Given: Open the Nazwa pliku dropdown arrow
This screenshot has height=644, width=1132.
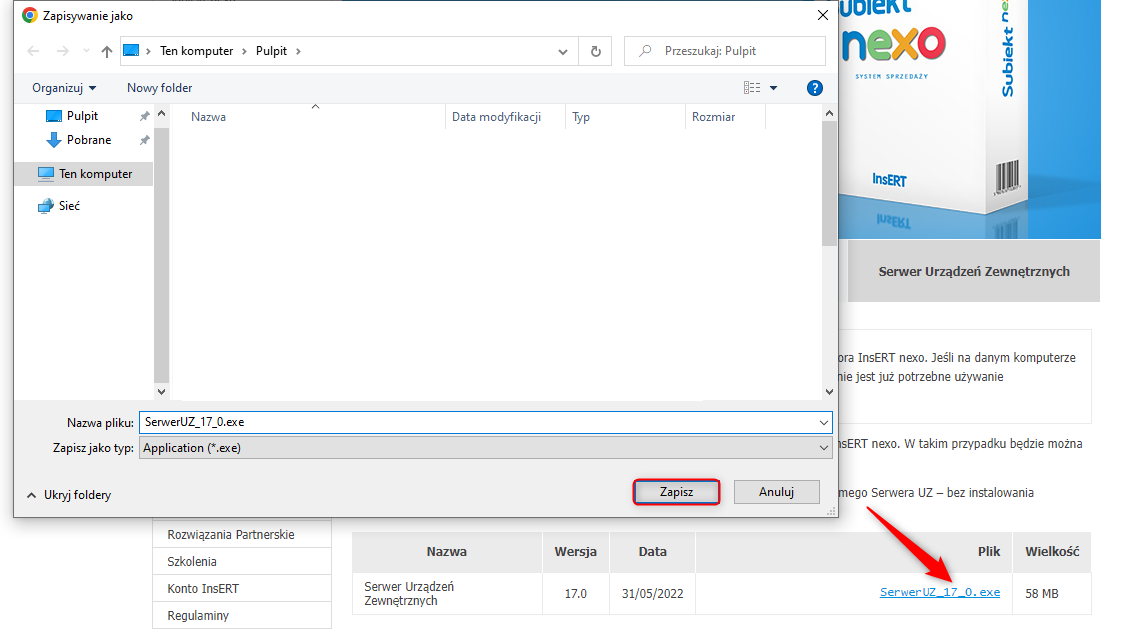Looking at the screenshot, I should [x=824, y=422].
